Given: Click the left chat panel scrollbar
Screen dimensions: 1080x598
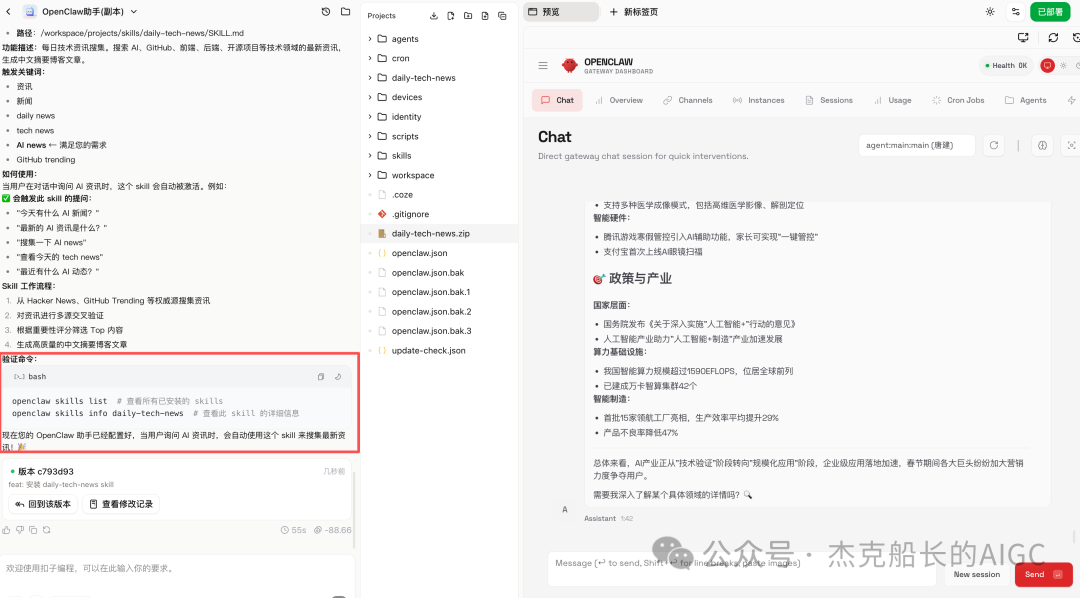Looking at the screenshot, I should pyautogui.click(x=355, y=510).
